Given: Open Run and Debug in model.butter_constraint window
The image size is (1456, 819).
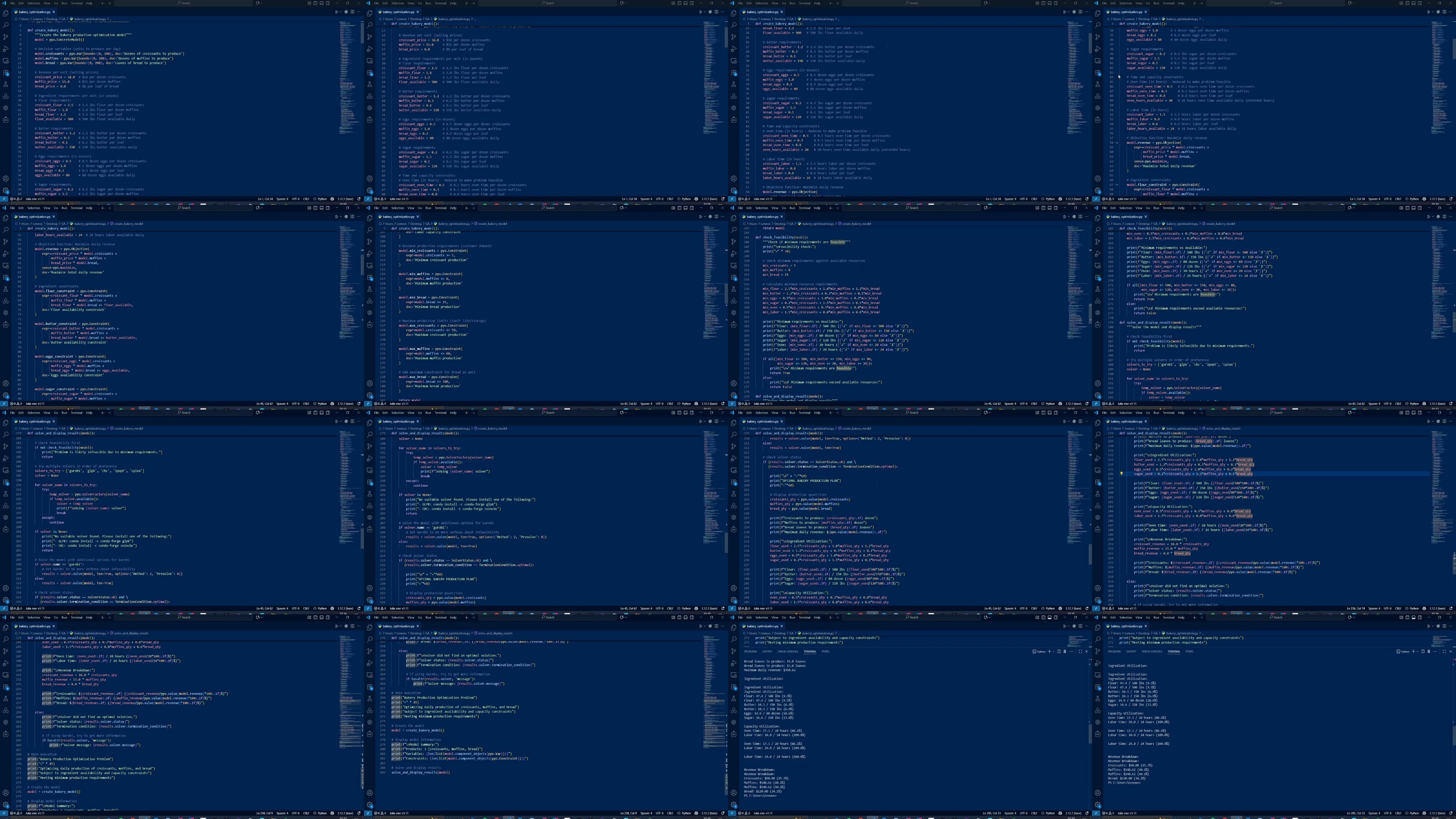Looking at the screenshot, I should [x=5, y=253].
